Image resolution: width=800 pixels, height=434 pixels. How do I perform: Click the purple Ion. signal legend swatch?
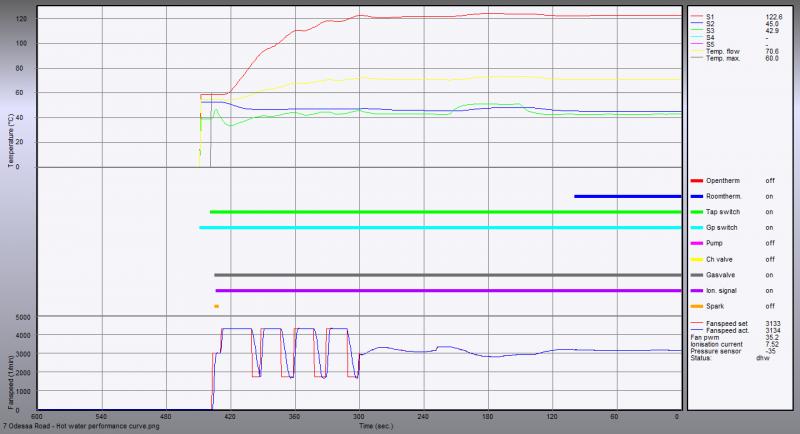[696, 290]
